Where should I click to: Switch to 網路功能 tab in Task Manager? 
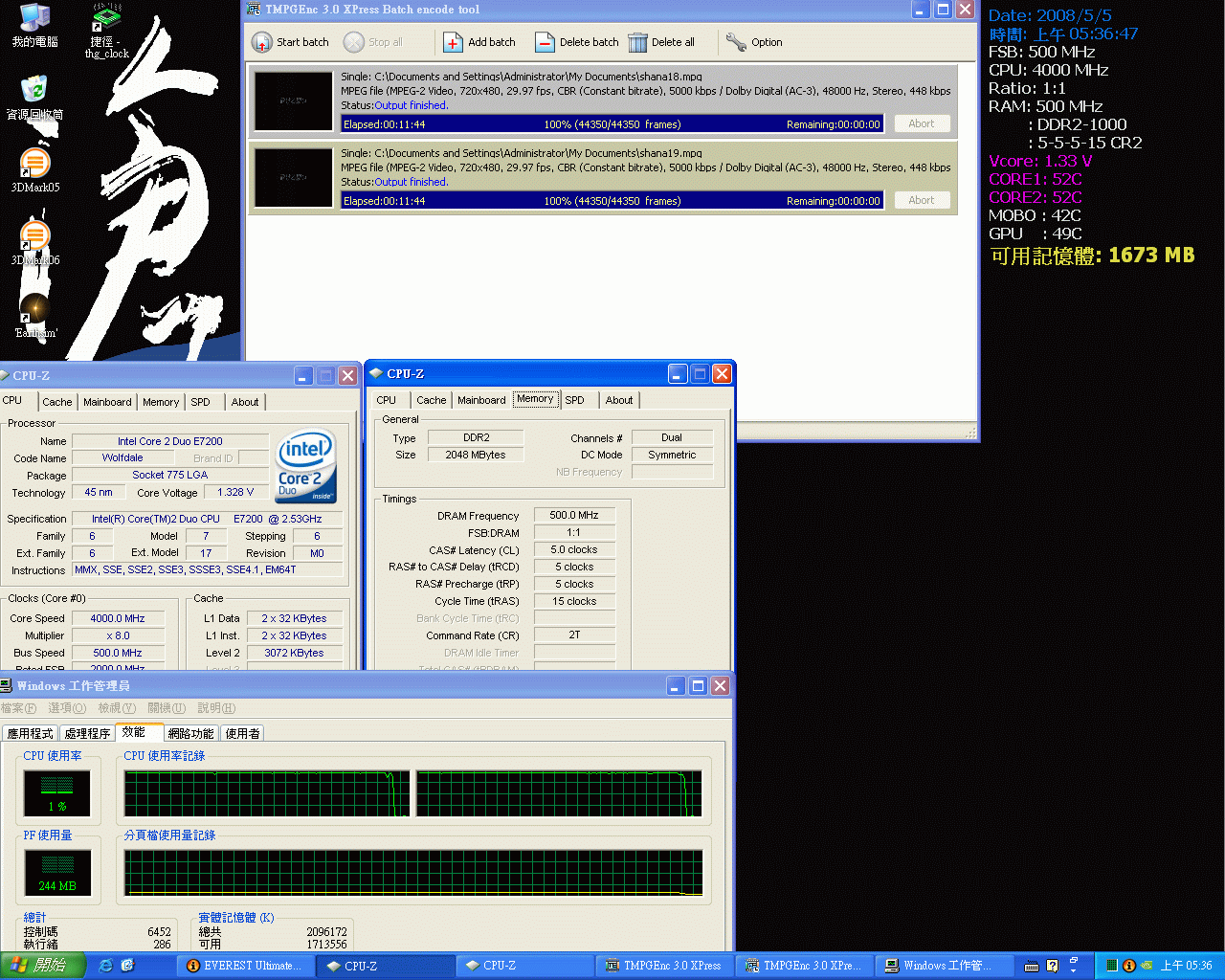pos(190,734)
